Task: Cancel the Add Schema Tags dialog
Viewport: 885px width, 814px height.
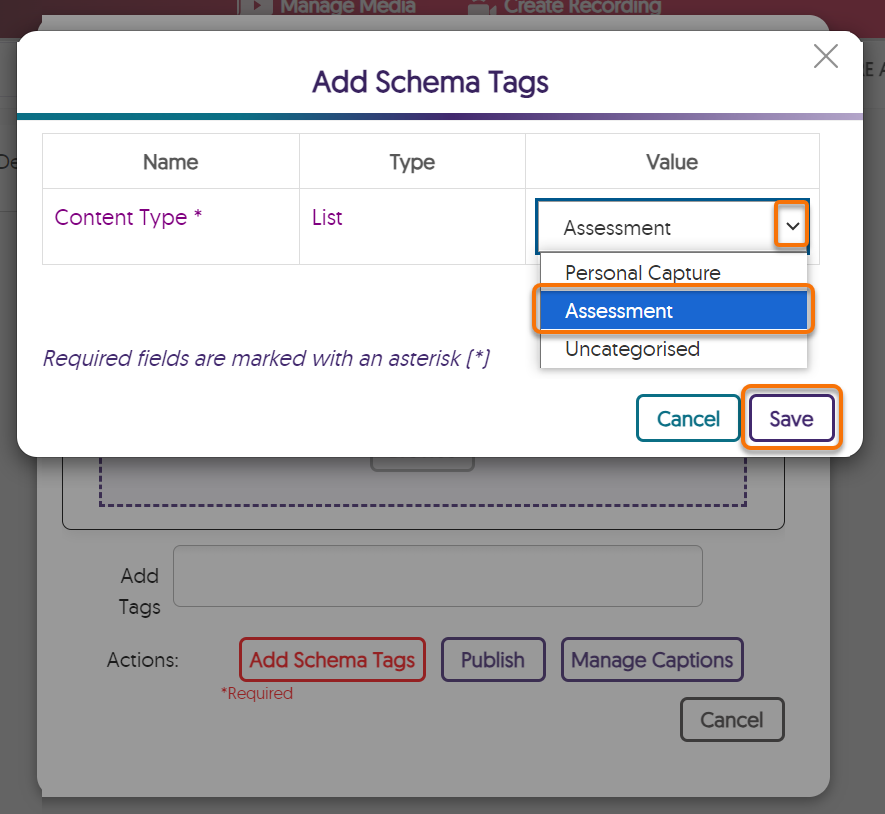Action: [688, 419]
